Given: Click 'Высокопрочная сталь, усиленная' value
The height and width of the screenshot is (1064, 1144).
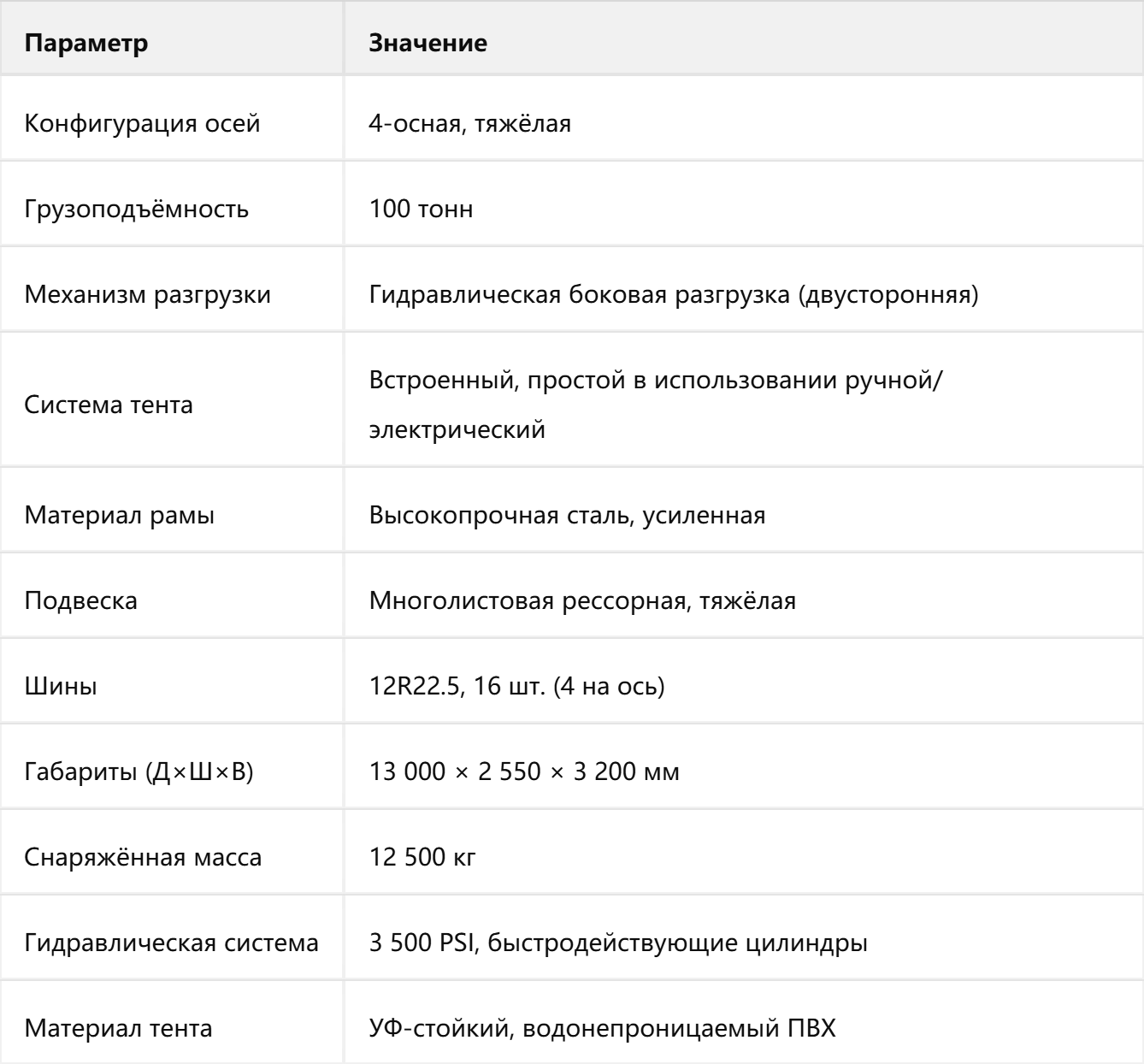Looking at the screenshot, I should coord(567,515).
